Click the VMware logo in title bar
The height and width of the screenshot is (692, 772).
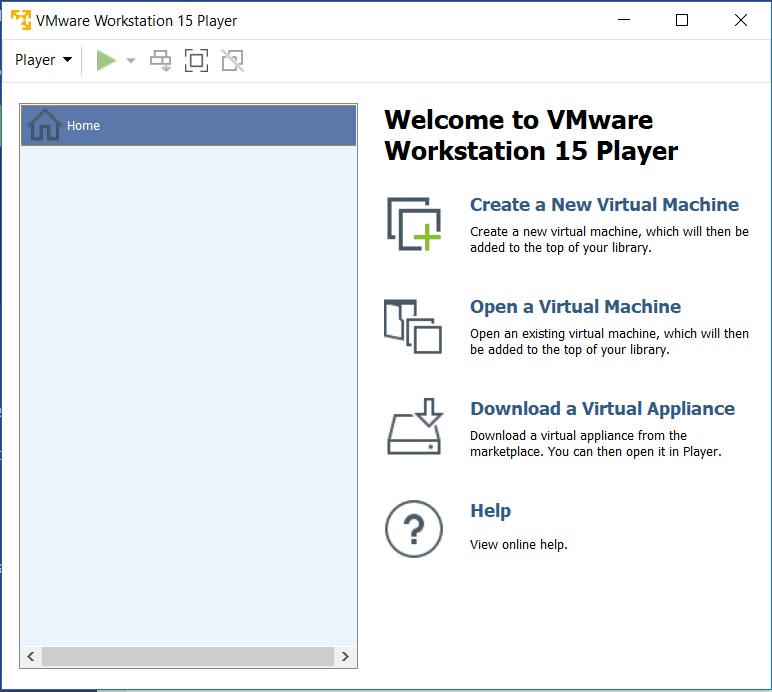(x=20, y=20)
